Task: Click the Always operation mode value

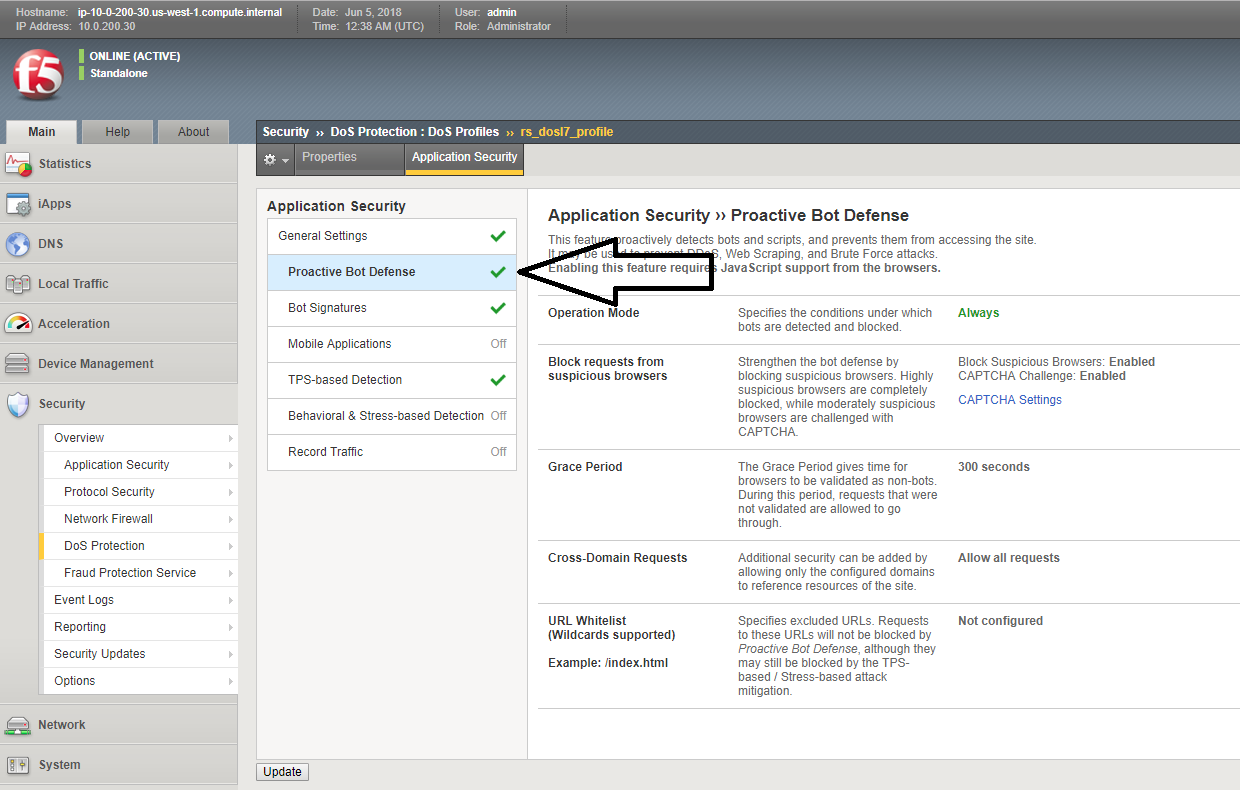Action: 979,313
